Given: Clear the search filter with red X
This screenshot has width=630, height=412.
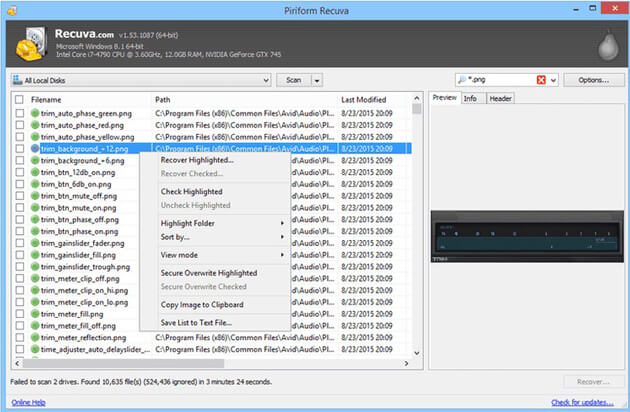Looking at the screenshot, I should (x=541, y=80).
